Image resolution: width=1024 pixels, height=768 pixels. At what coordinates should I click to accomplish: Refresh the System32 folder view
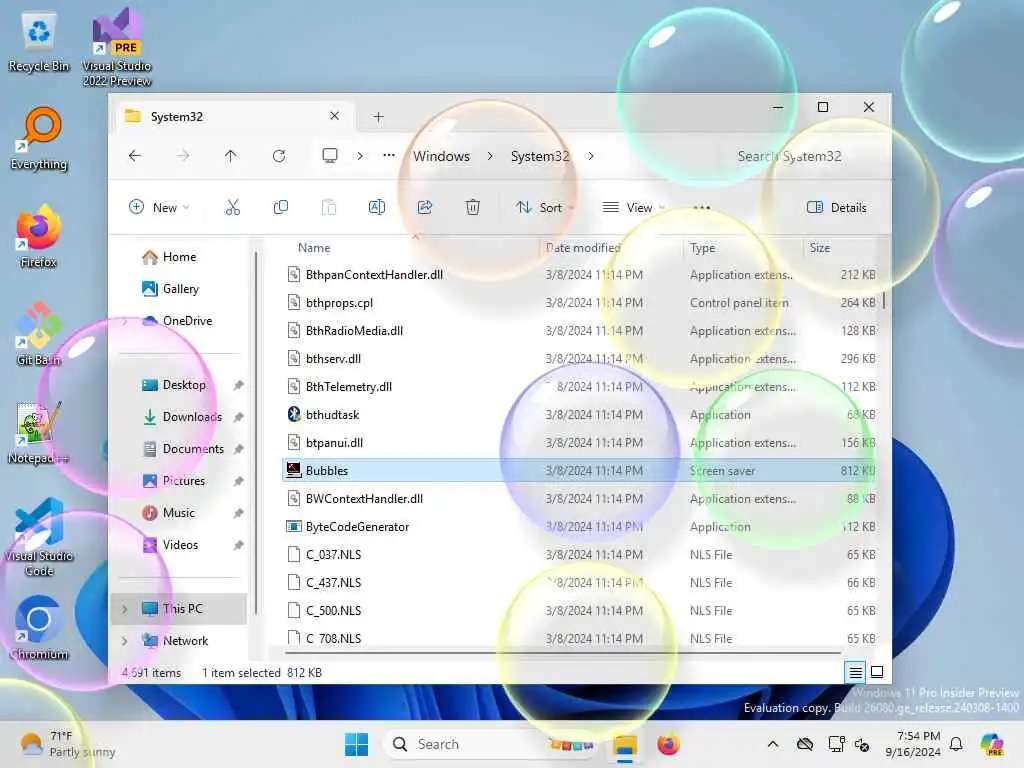point(279,156)
